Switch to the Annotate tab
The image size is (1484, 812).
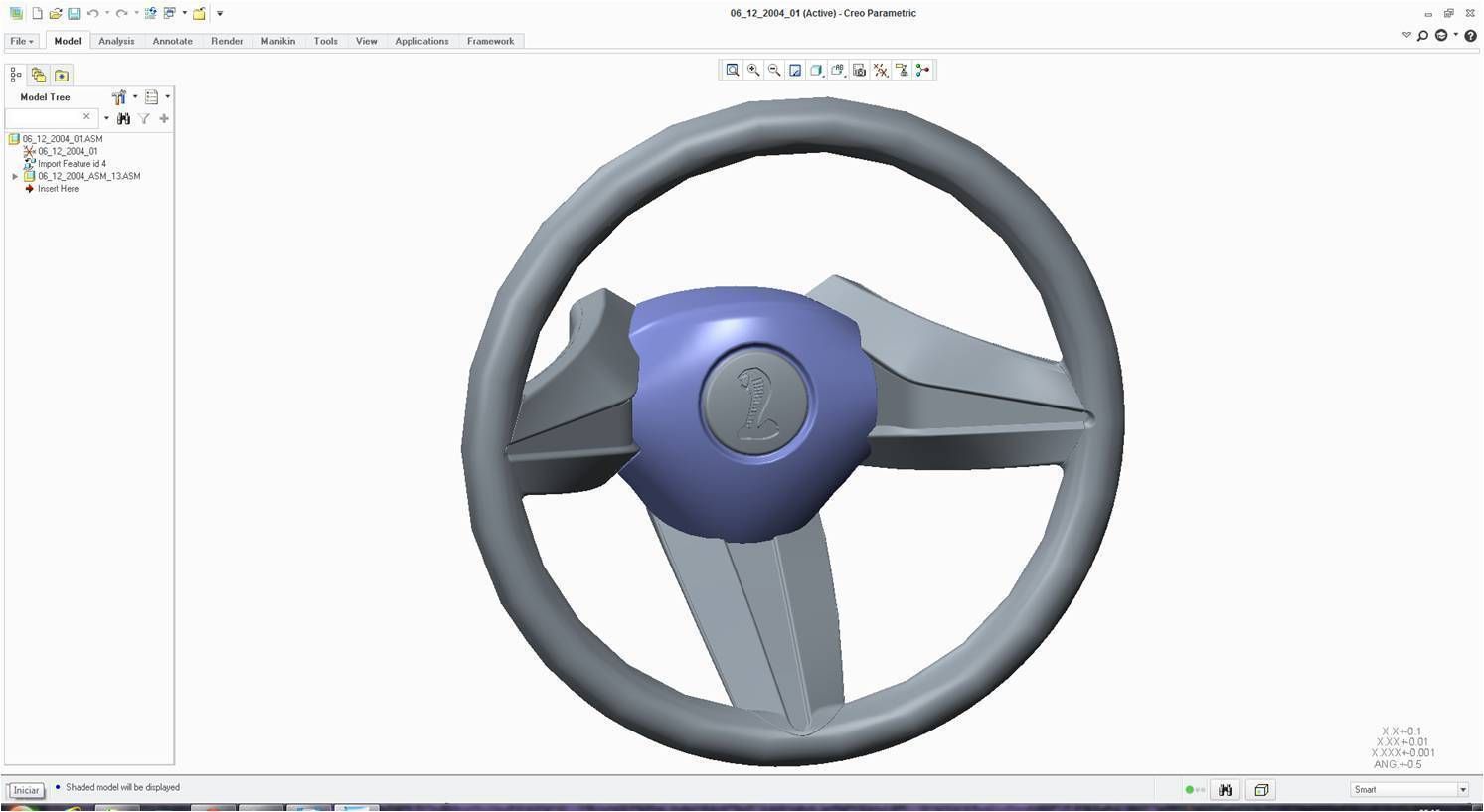pyautogui.click(x=172, y=41)
